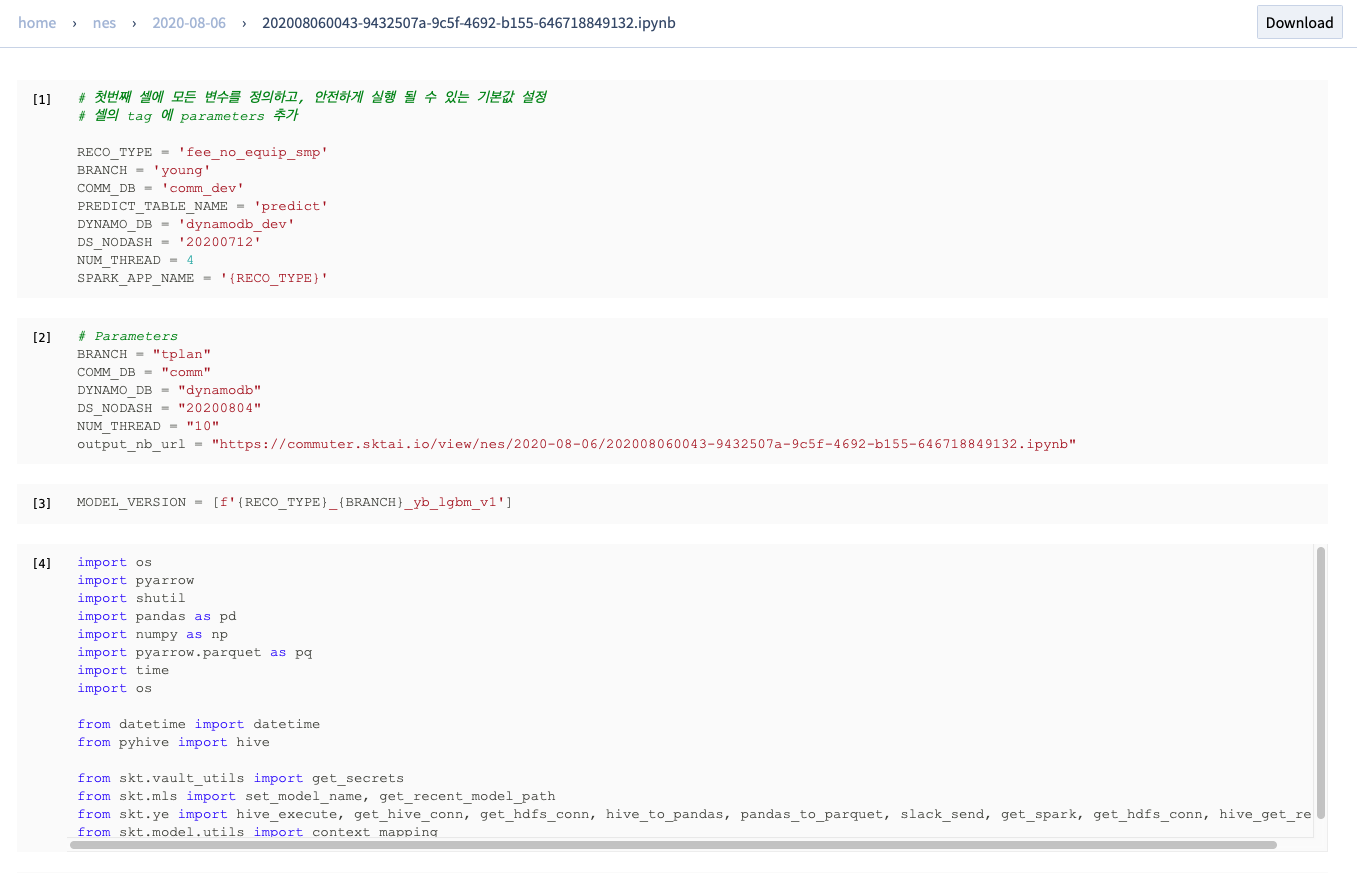Select the cell [3] execution label
Screen dimensions: 1357x873
[42, 503]
